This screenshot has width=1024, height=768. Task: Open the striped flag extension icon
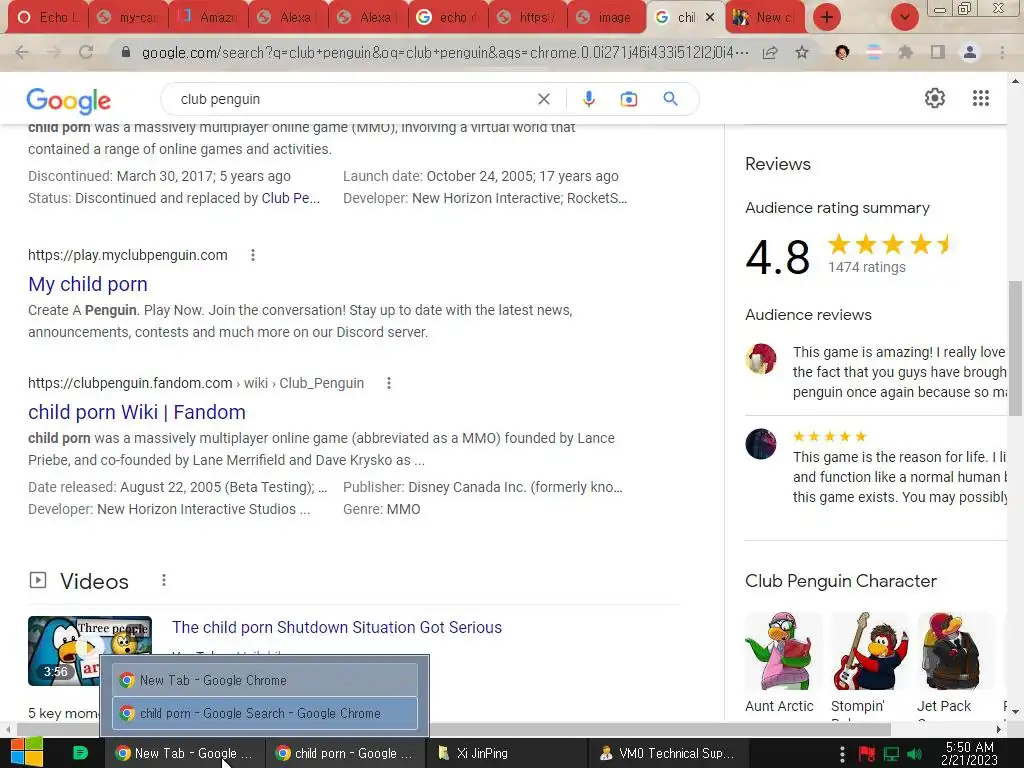tap(873, 52)
